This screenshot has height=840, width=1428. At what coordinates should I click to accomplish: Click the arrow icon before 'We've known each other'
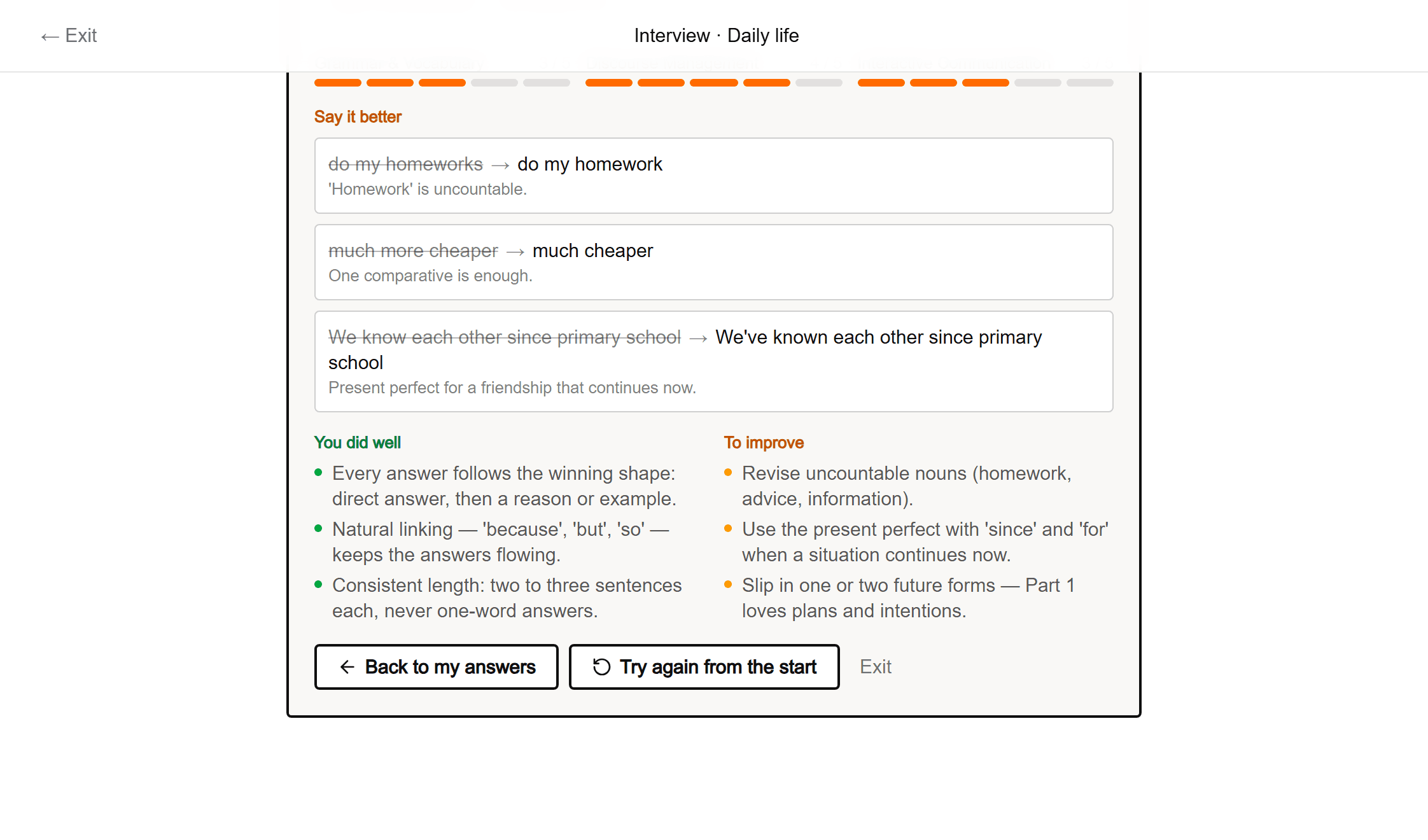pyautogui.click(x=698, y=339)
